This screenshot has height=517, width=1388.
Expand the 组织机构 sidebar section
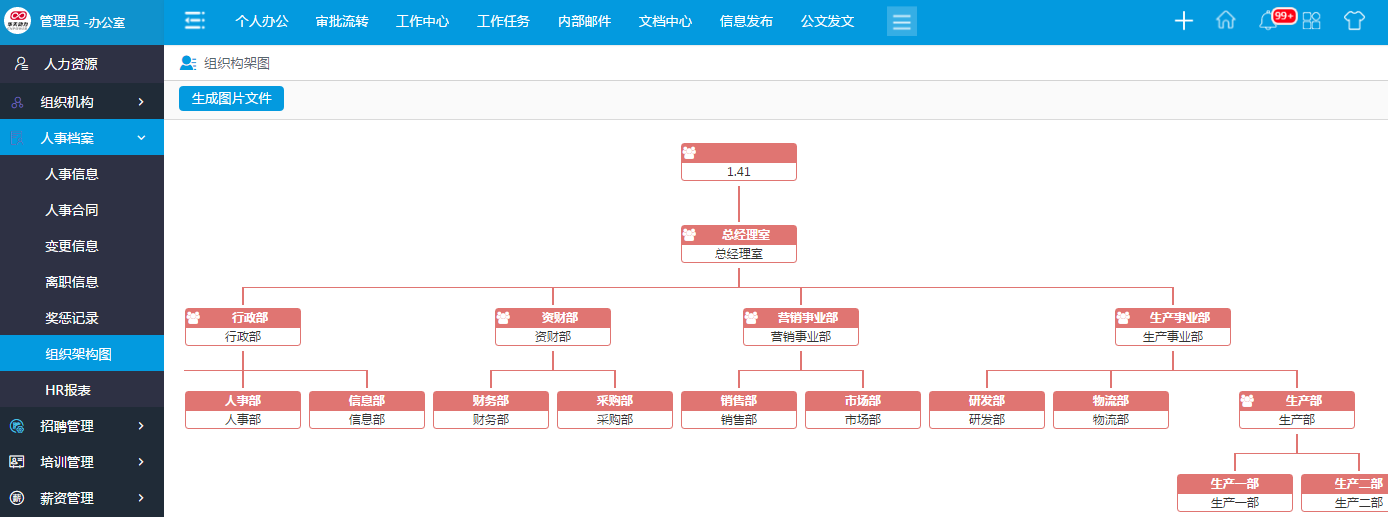[x=82, y=102]
